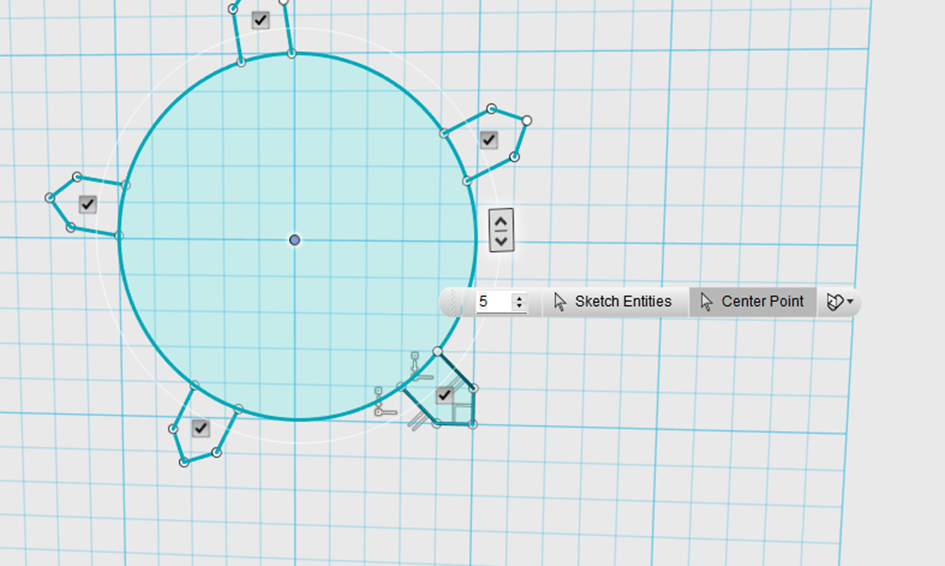Uncheck the top pattern instance checkbox
Viewport: 945px width, 566px height.
click(260, 20)
